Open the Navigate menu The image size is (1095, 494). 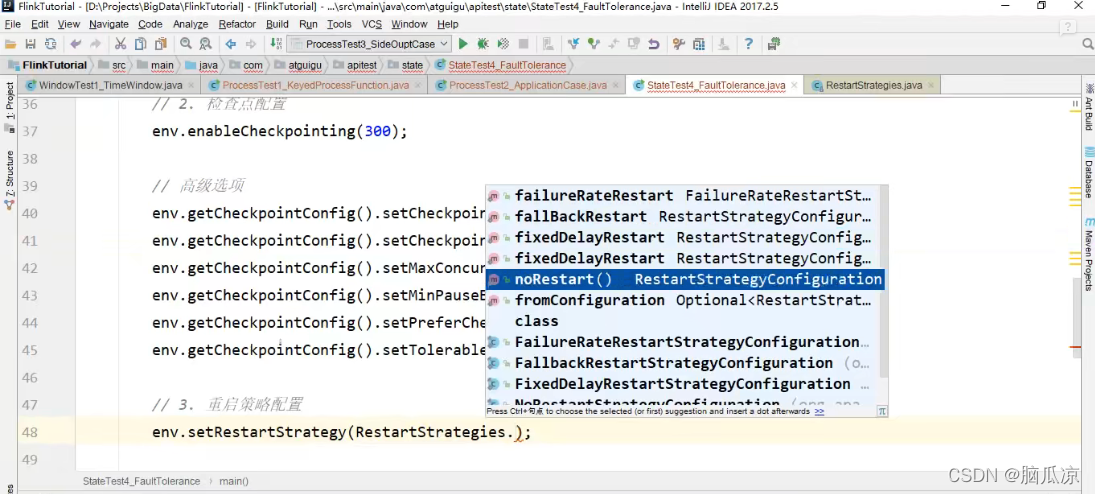(x=109, y=24)
